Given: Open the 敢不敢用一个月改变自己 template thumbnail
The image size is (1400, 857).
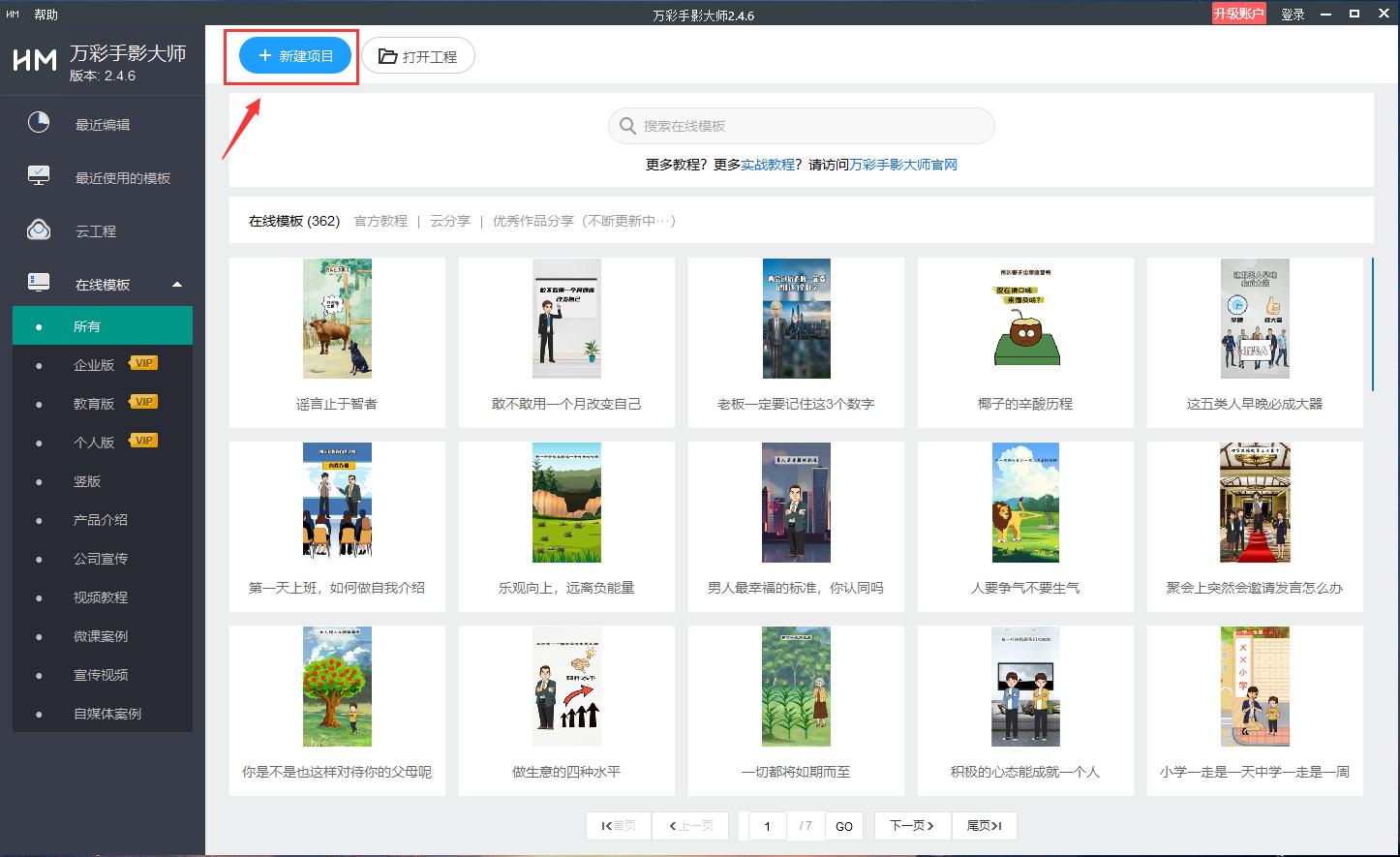Looking at the screenshot, I should click(x=566, y=319).
